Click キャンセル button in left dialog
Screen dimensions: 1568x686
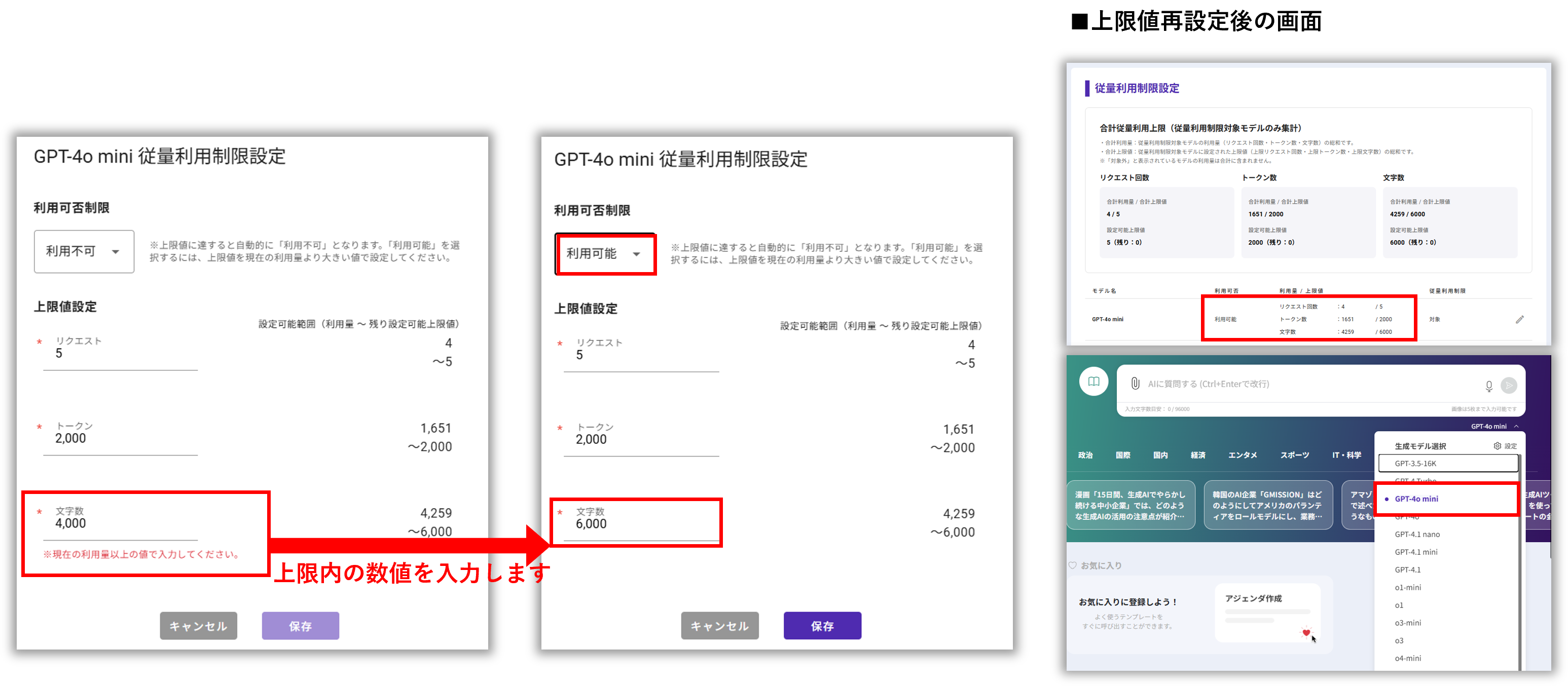pos(198,626)
